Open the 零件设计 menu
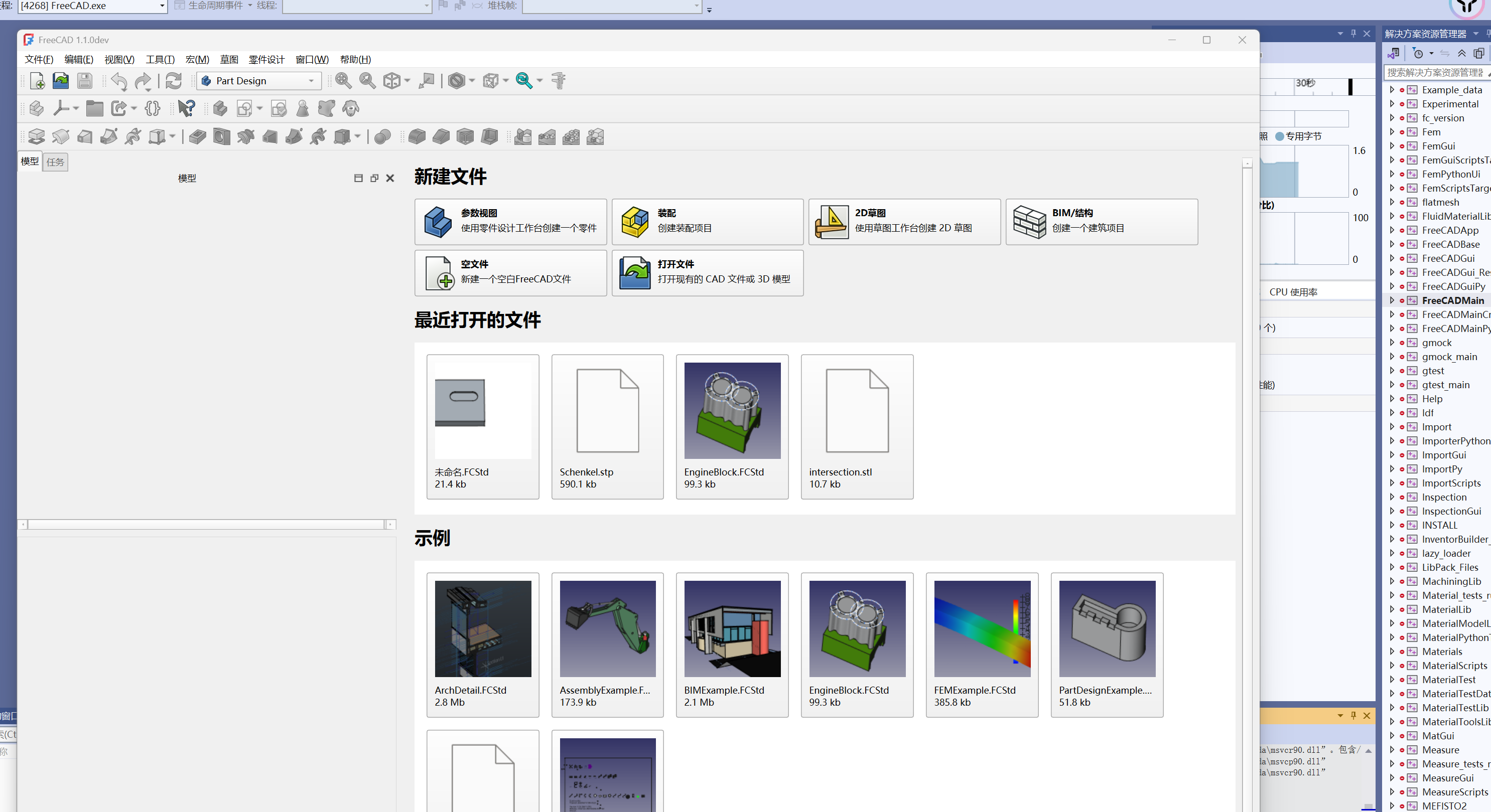 (266, 60)
